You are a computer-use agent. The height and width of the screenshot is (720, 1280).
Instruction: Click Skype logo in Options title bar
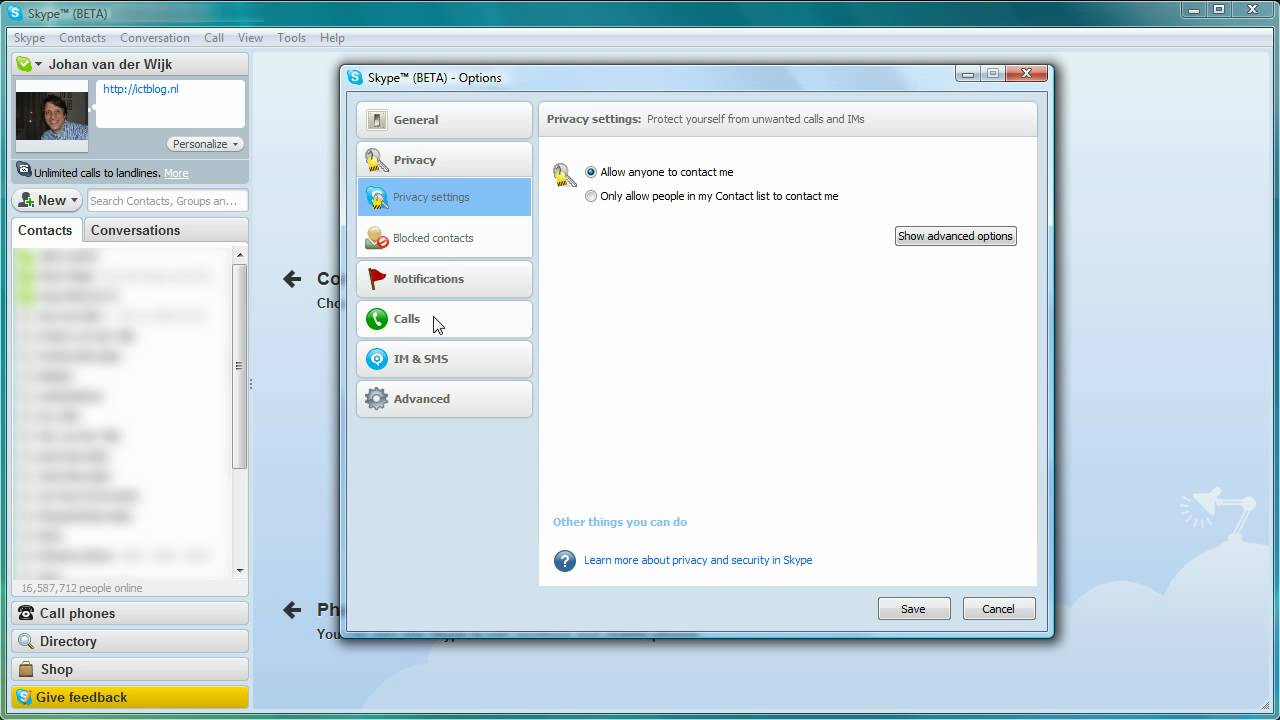pos(355,77)
